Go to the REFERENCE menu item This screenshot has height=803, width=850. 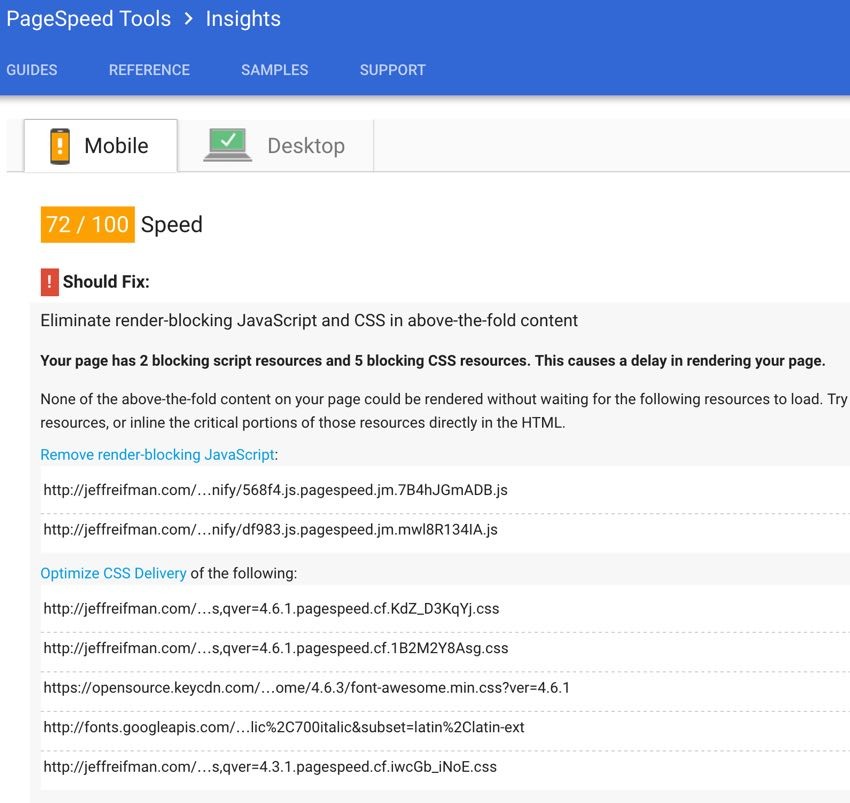pyautogui.click(x=149, y=70)
